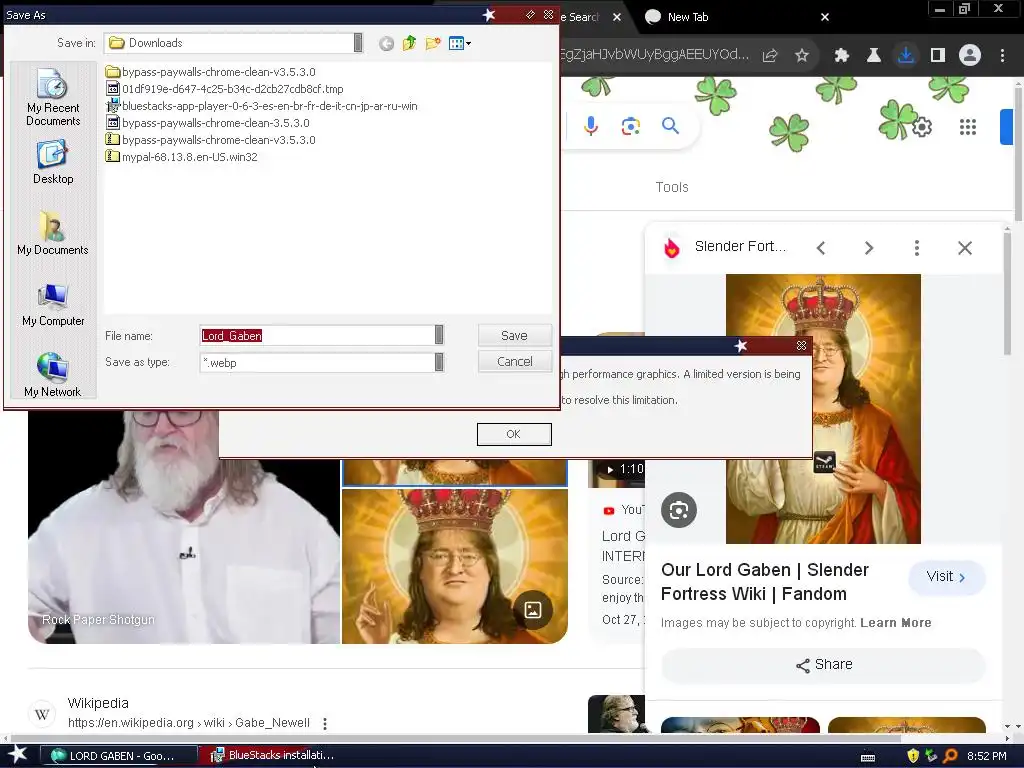Open crowned Gaben image result thumbnail
Viewport: 1024px width, 768px height.
[455, 566]
